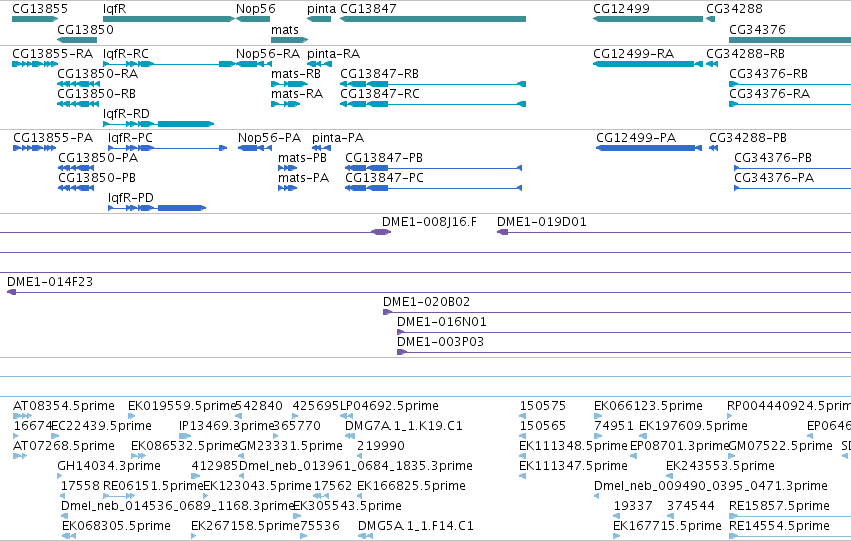The image size is (851, 541).
Task: Select the mats-RB transcript
Action: 290,84
